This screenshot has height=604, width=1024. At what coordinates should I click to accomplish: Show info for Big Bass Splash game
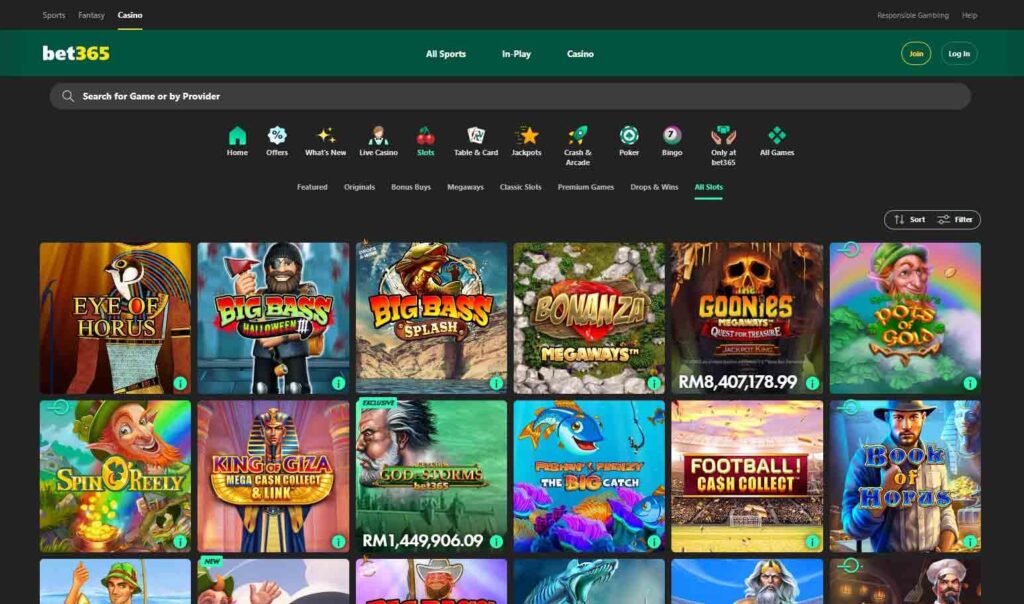496,383
